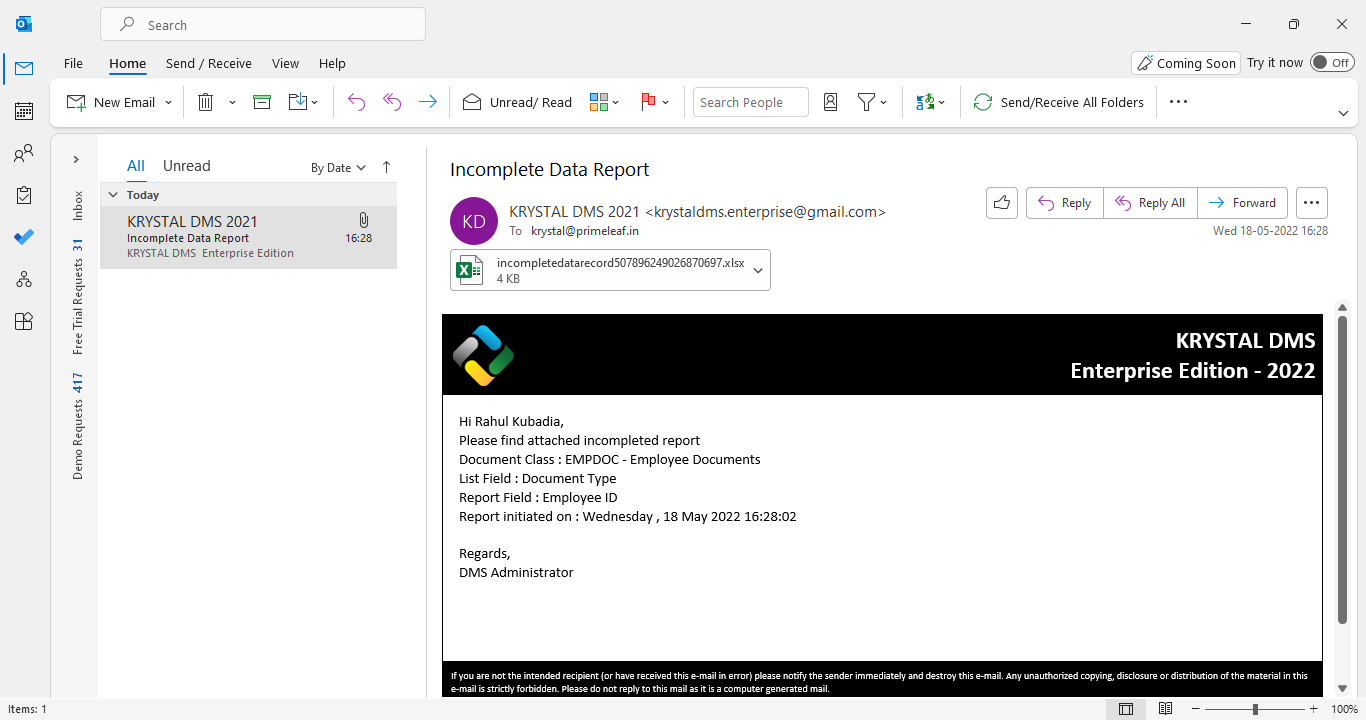The image size is (1366, 720).
Task: Click the Send/Receive All Folders icon
Action: 982,101
